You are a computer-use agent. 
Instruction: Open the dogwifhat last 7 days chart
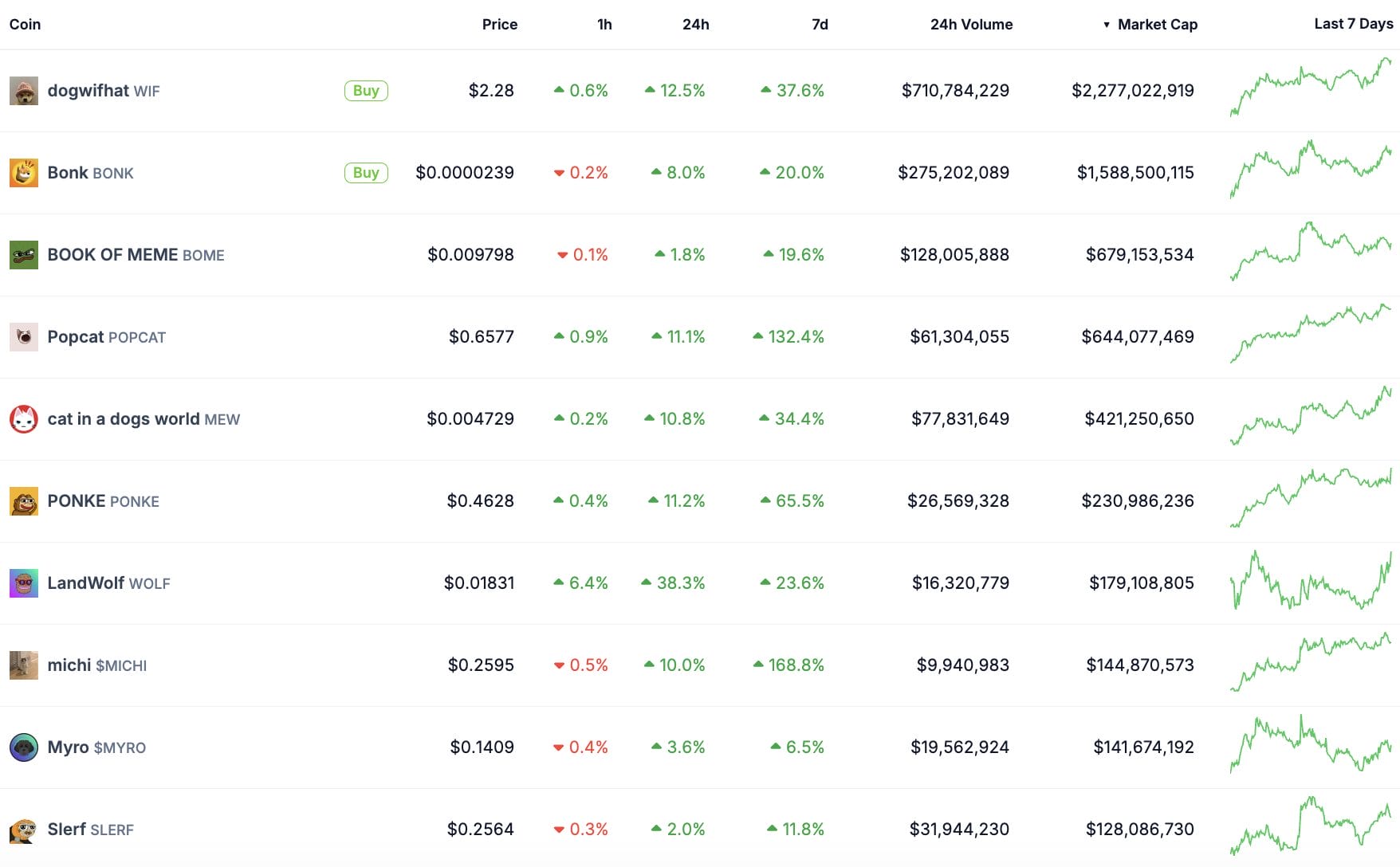[x=1310, y=88]
